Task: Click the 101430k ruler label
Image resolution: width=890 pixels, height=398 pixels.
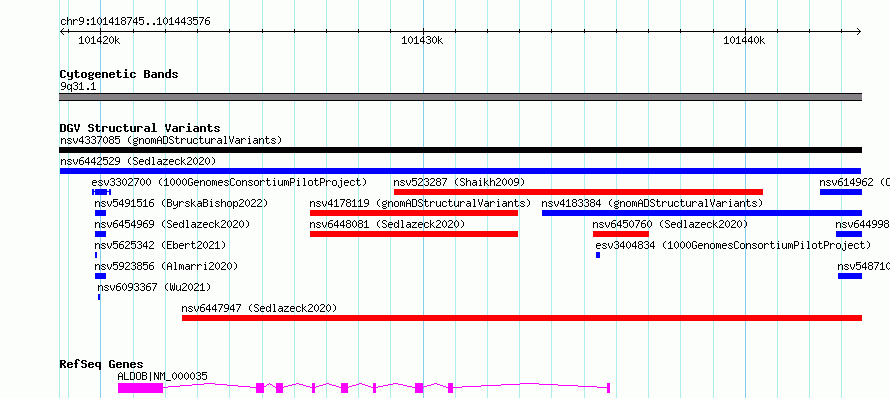Action: pos(422,40)
